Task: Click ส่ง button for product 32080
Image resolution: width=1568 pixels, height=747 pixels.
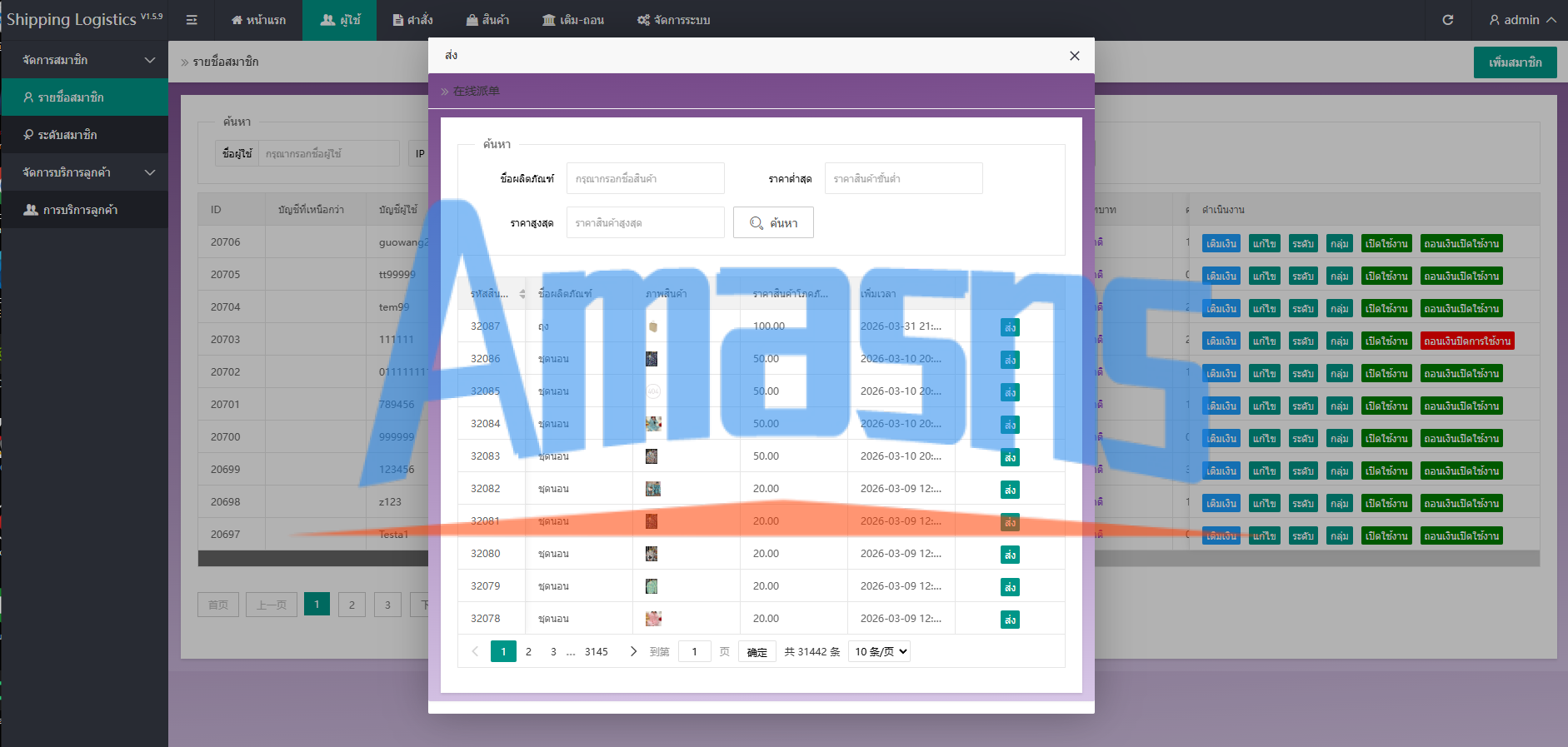Action: pyautogui.click(x=1010, y=555)
